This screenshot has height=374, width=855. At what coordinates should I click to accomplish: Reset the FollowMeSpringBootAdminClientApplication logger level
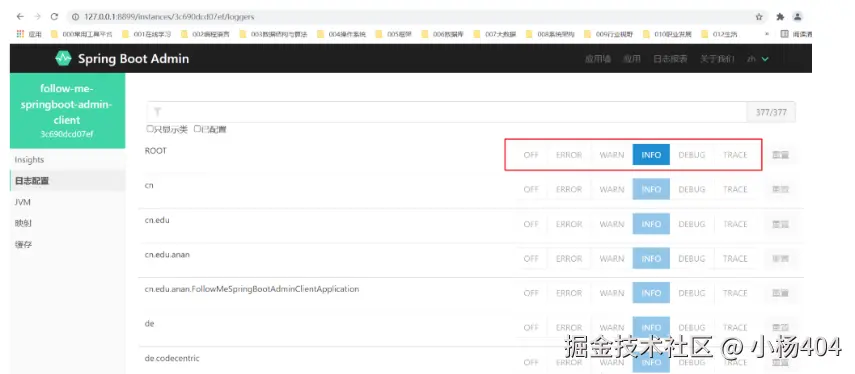[780, 293]
